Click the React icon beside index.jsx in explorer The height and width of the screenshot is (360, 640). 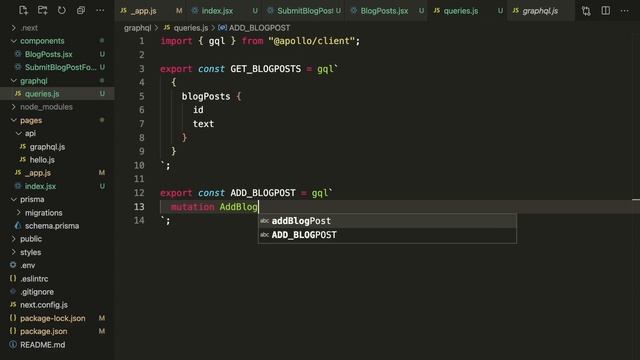click(x=18, y=186)
